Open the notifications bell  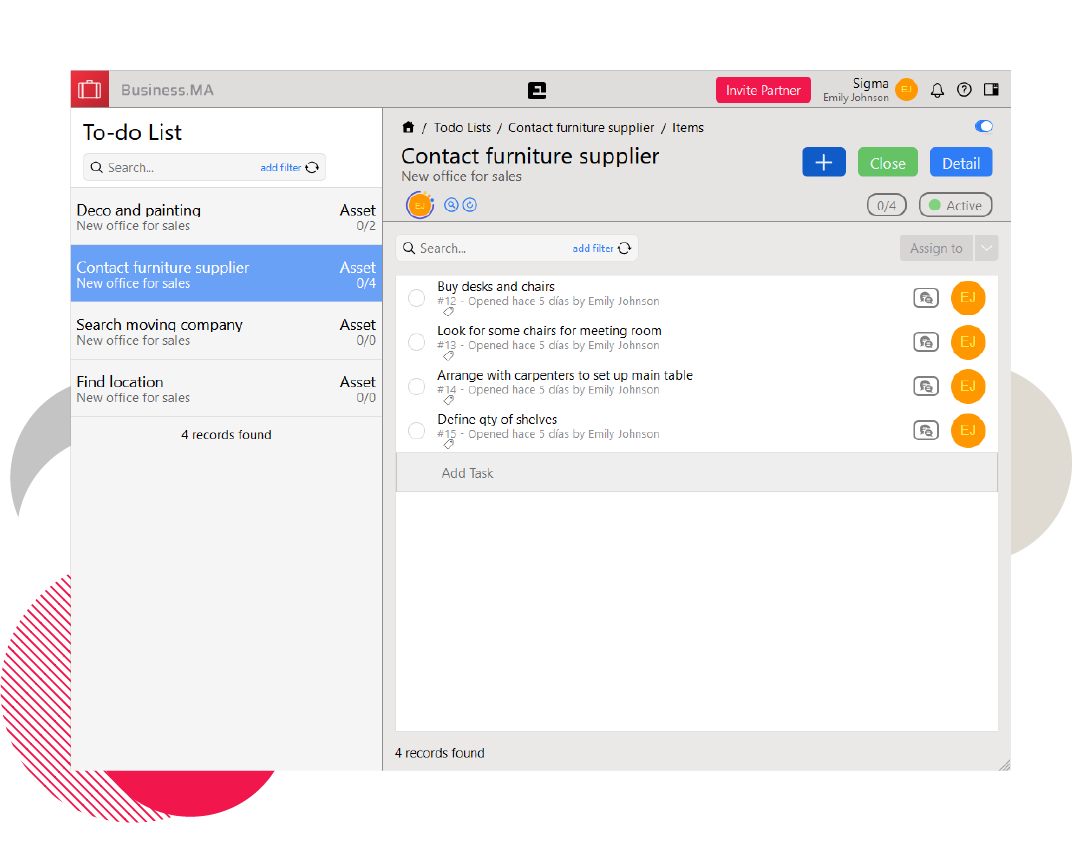coord(937,90)
